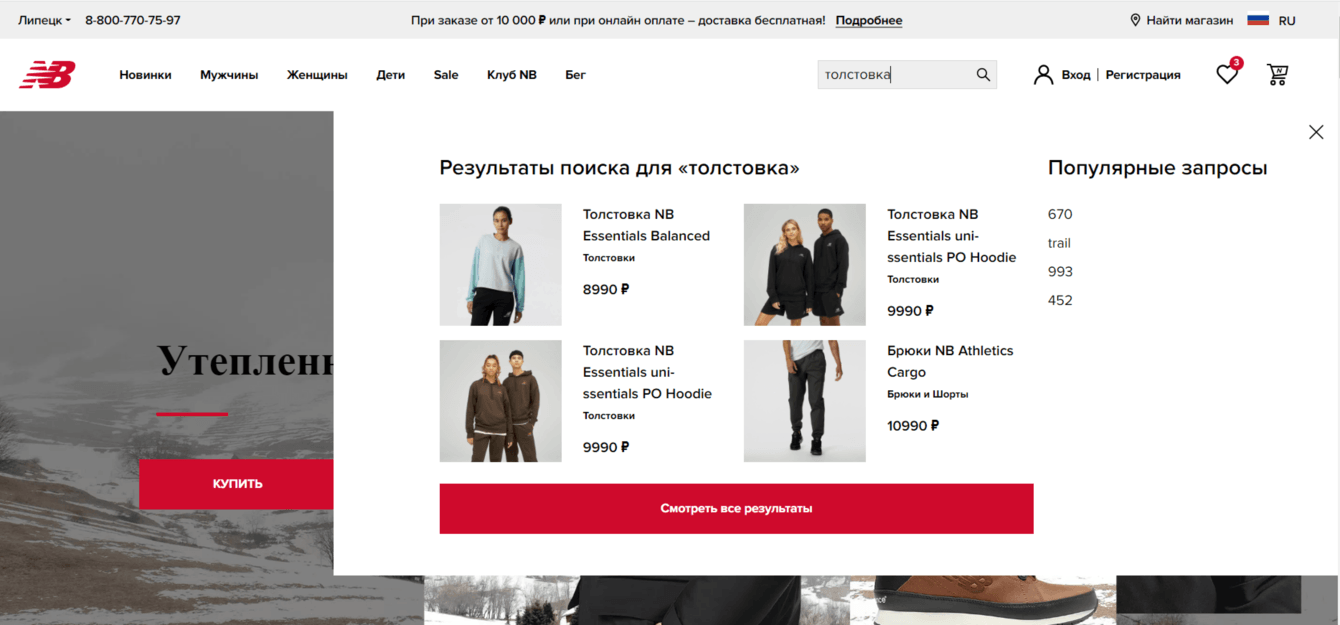Open Брюки NB Athletics Cargo title
Image resolution: width=1340 pixels, height=625 pixels.
(x=950, y=361)
